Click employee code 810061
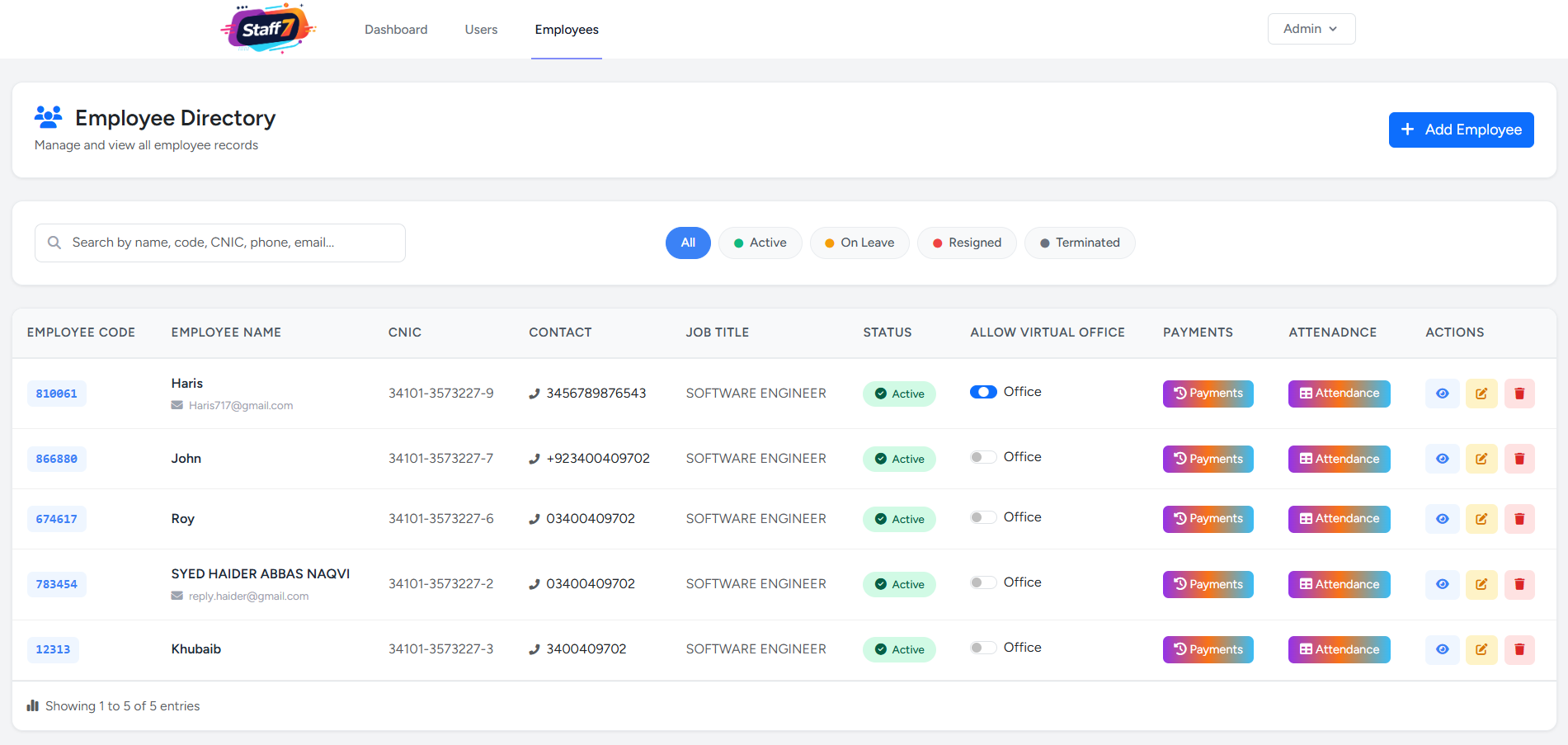The height and width of the screenshot is (745, 1568). 56,394
